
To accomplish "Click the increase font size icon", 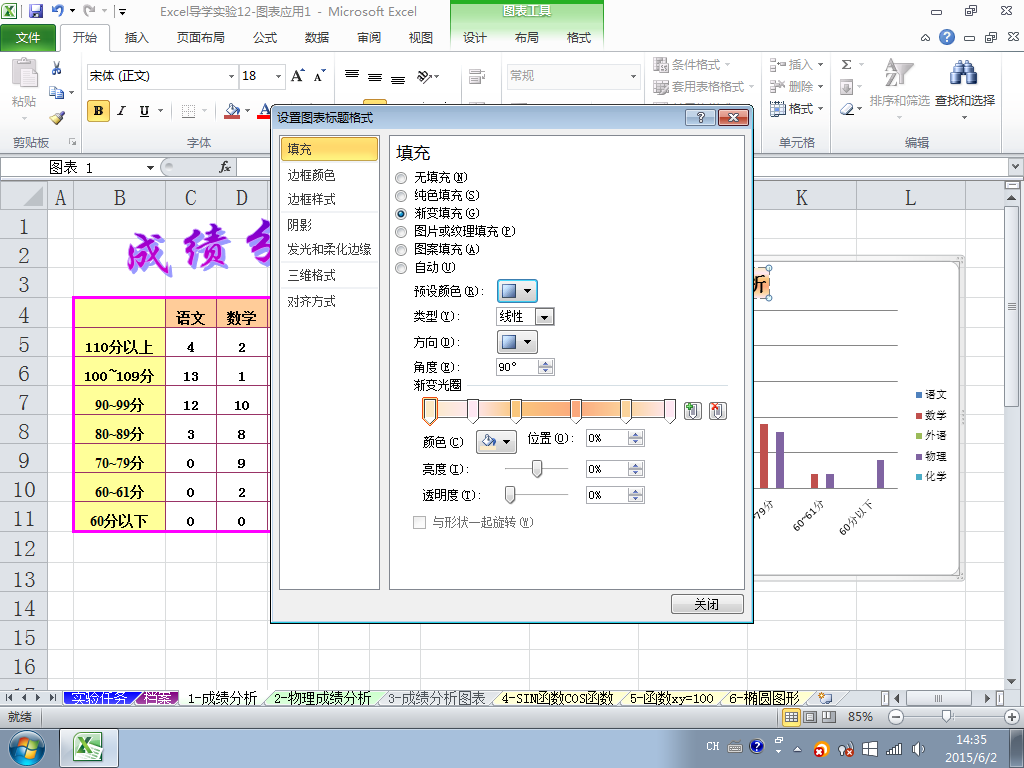I will click(297, 76).
